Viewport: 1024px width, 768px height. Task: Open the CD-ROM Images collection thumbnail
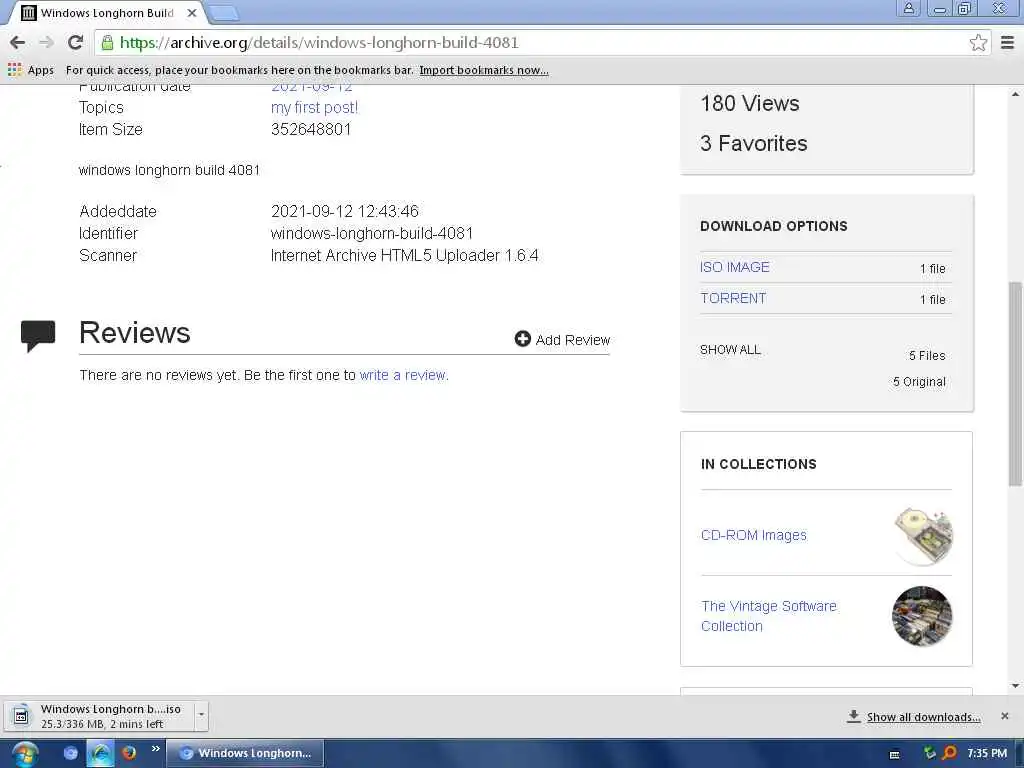coord(922,536)
